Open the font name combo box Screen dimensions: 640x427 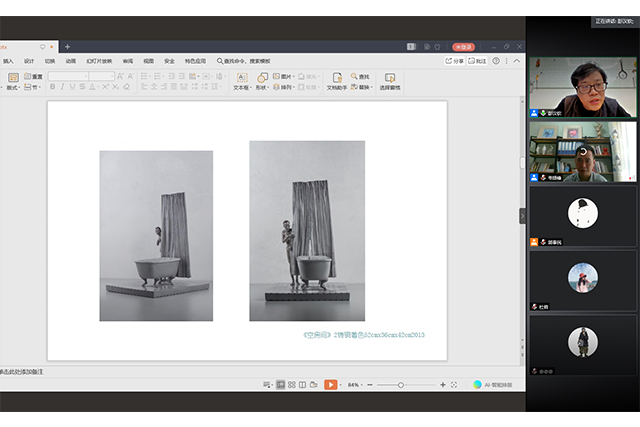(68, 76)
